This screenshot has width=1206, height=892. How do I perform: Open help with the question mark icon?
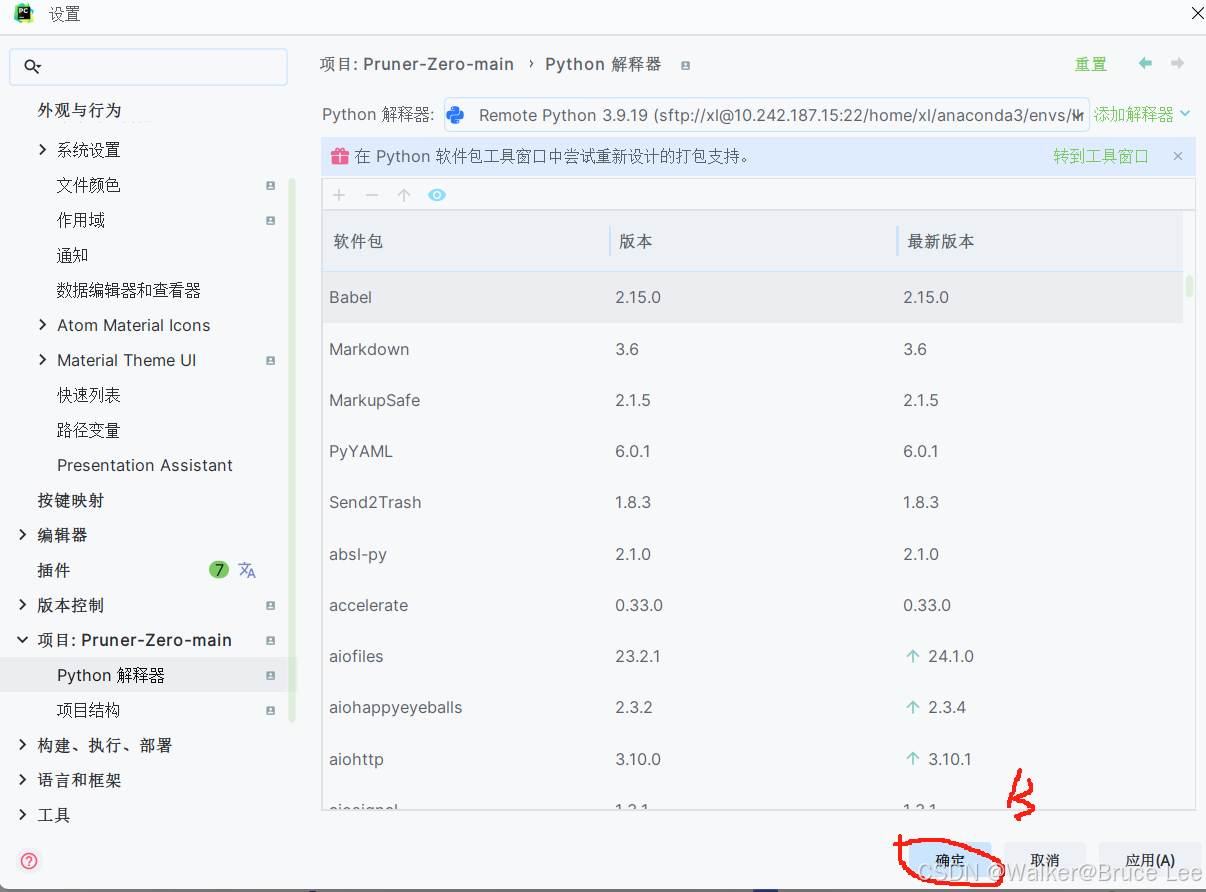point(29,861)
